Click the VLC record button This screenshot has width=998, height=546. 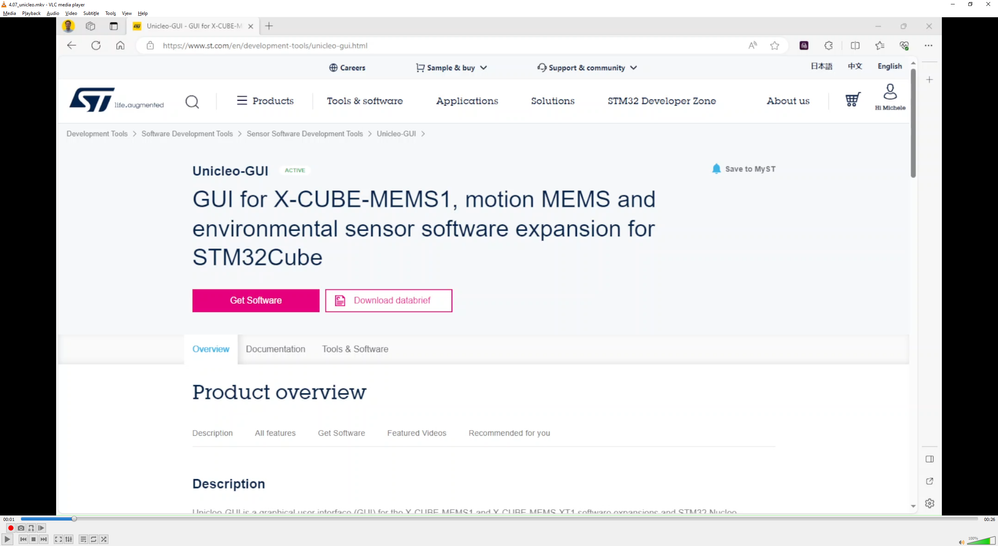coord(11,528)
